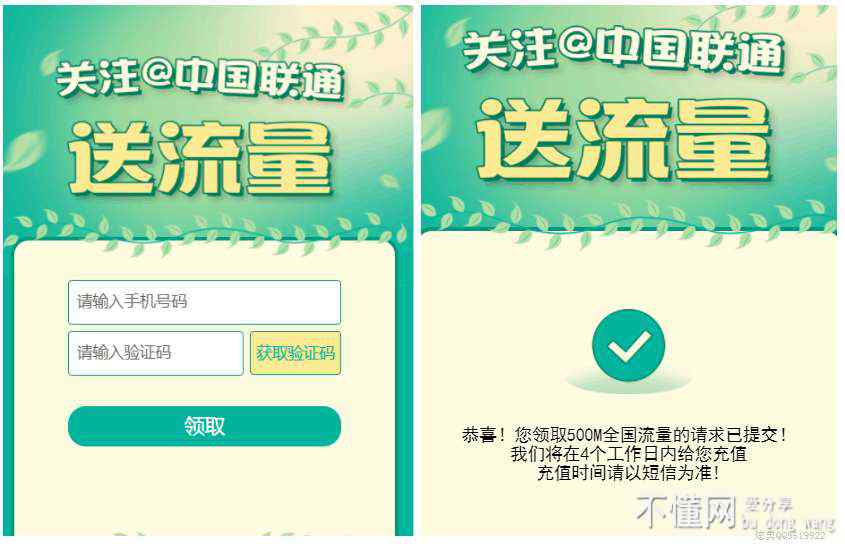The height and width of the screenshot is (544, 845).
Task: Click the large leaf icon beside left title
Action: pos(24,152)
